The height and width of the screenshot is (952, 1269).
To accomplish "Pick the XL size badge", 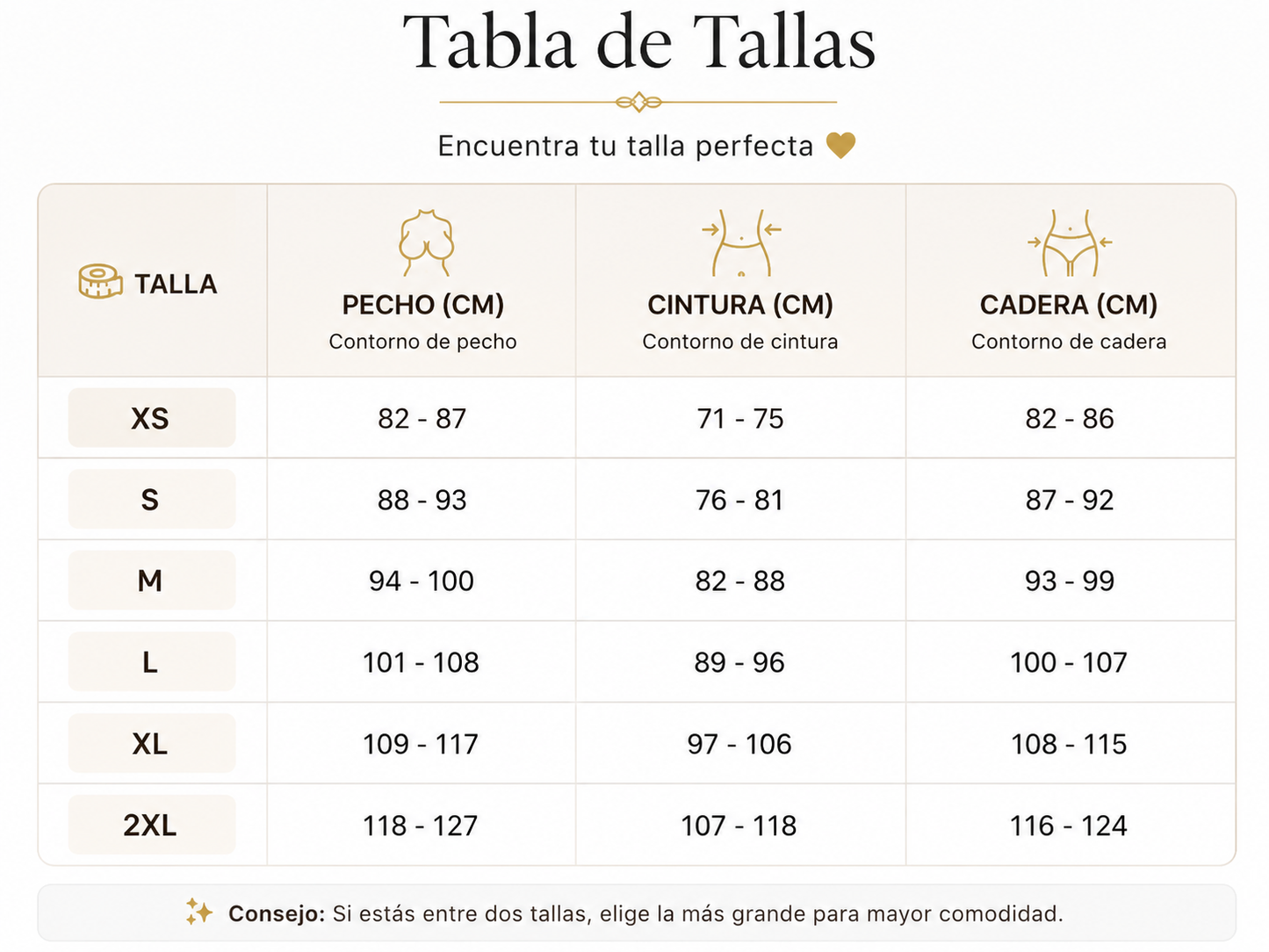I will (x=152, y=744).
